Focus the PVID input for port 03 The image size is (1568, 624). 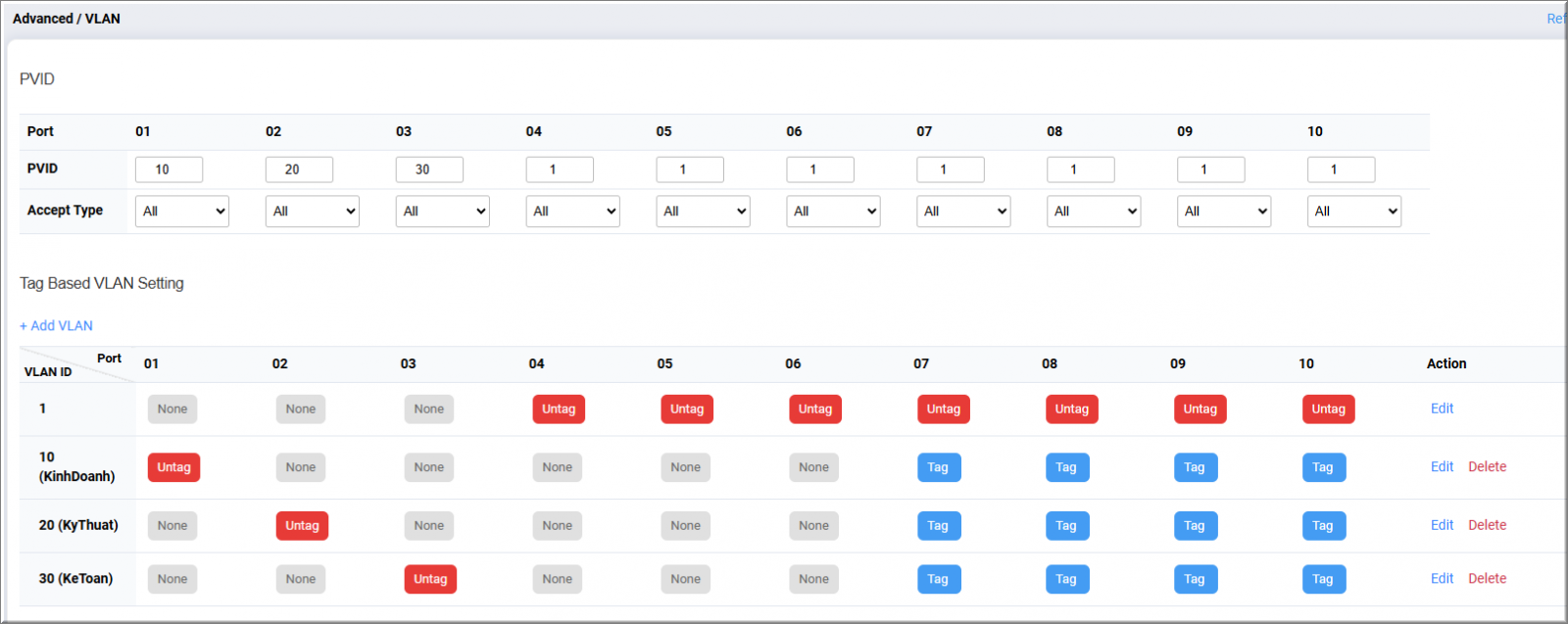pyautogui.click(x=429, y=169)
